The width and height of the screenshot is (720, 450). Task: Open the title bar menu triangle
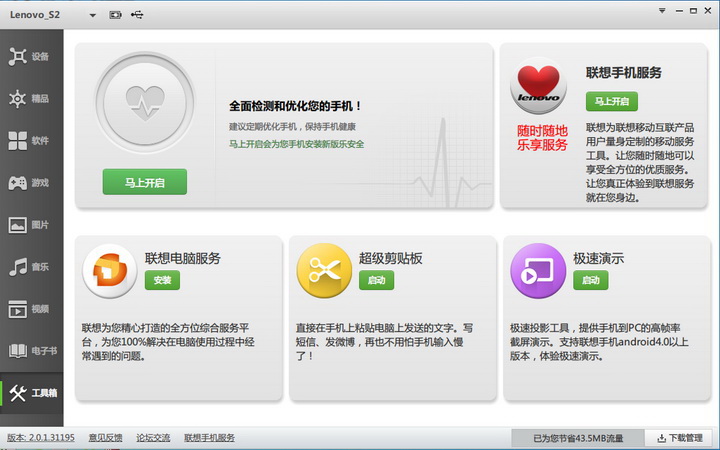click(x=662, y=11)
